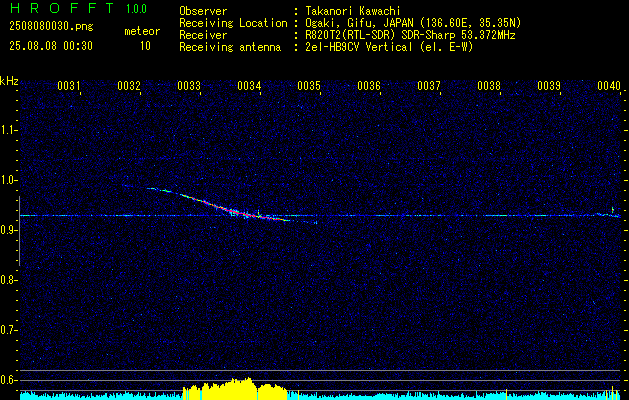The width and height of the screenshot is (629, 400).
Task: Click the Receiving antenna label
Action: point(230,47)
